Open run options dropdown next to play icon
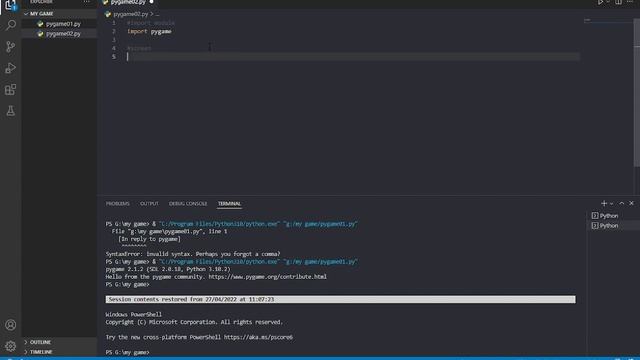This screenshot has width=640, height=360. (608, 2)
